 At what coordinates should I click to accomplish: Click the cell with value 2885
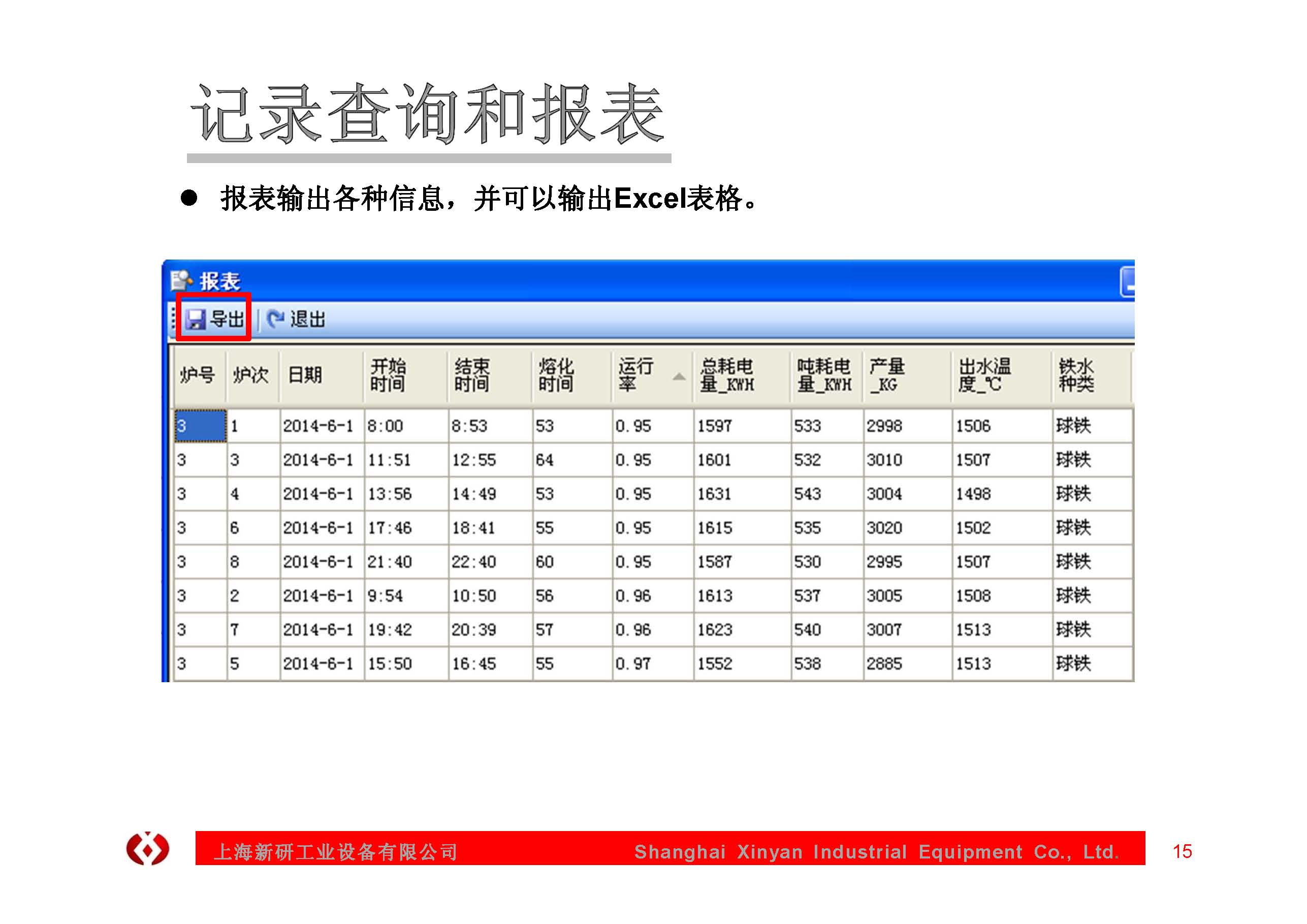(x=908, y=664)
